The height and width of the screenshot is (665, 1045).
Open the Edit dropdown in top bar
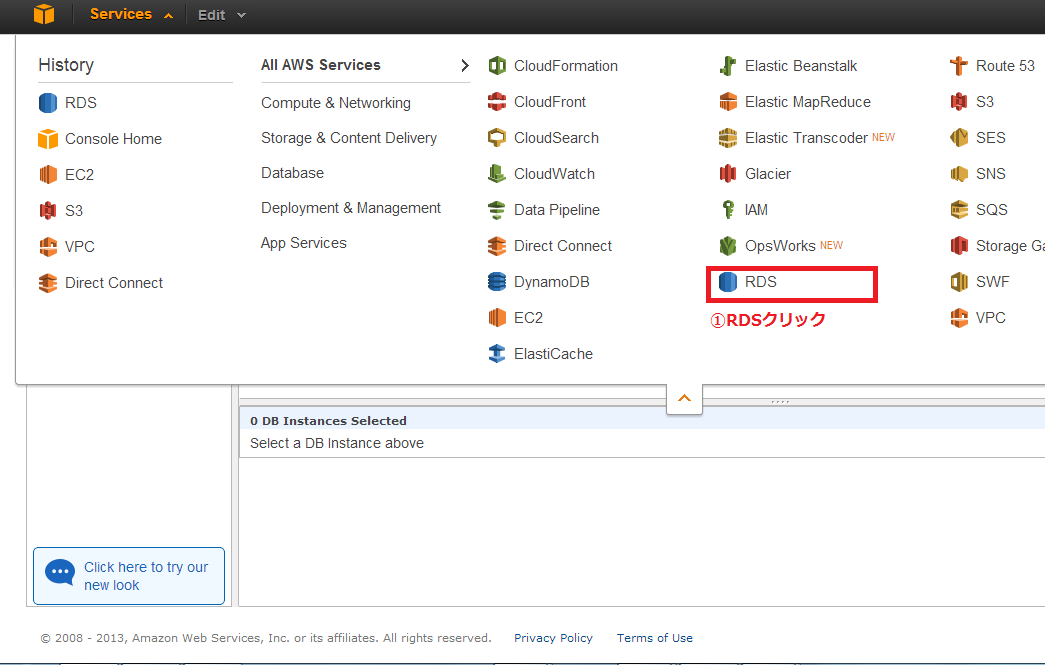pyautogui.click(x=222, y=15)
